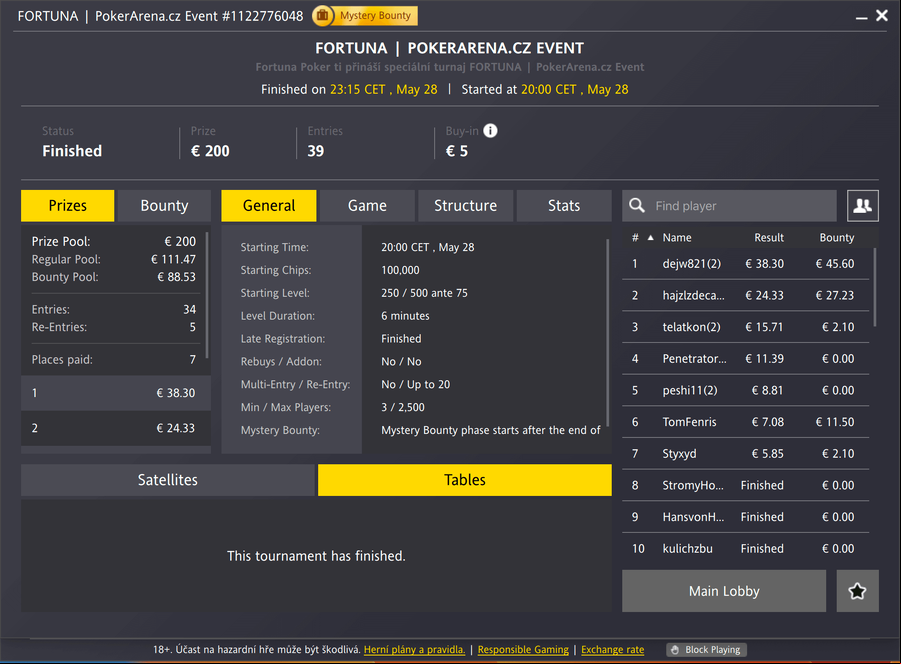Sort by the Bounty column header

coord(837,238)
